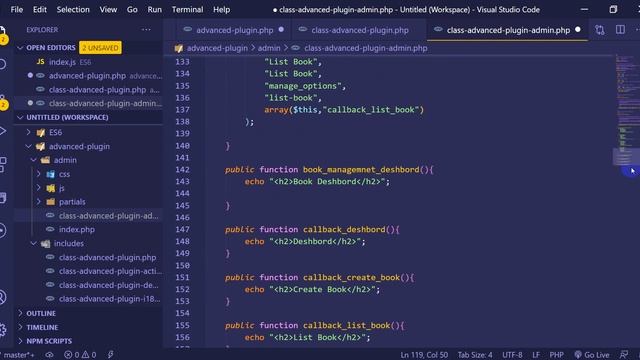Image resolution: width=640 pixels, height=360 pixels.
Task: Click Ln 119, Col 50 status
Action: point(424,355)
